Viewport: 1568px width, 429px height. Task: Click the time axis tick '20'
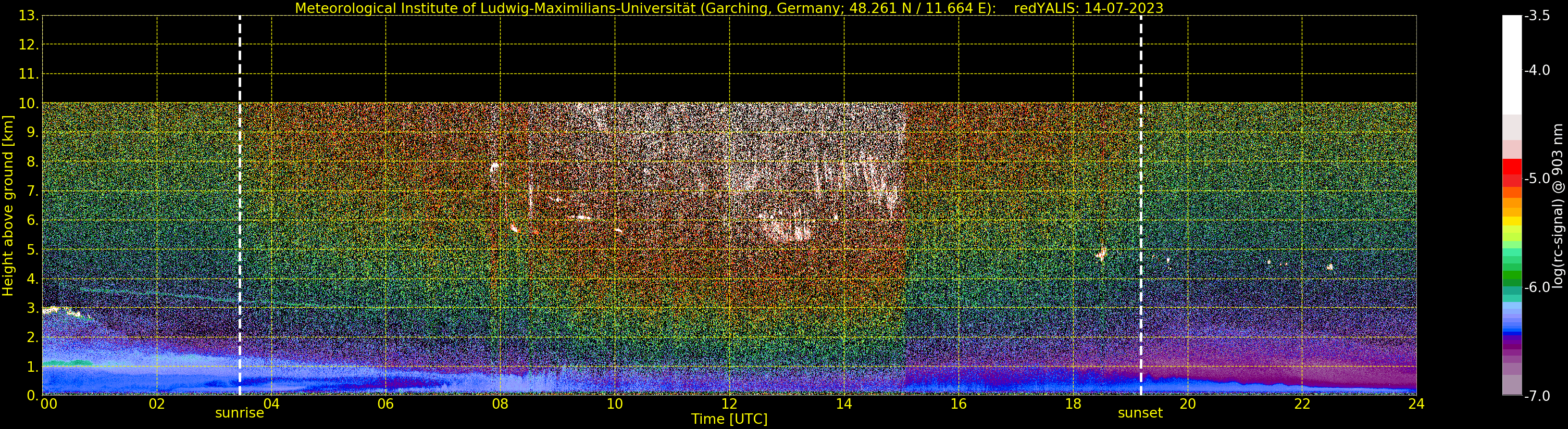1188,404
